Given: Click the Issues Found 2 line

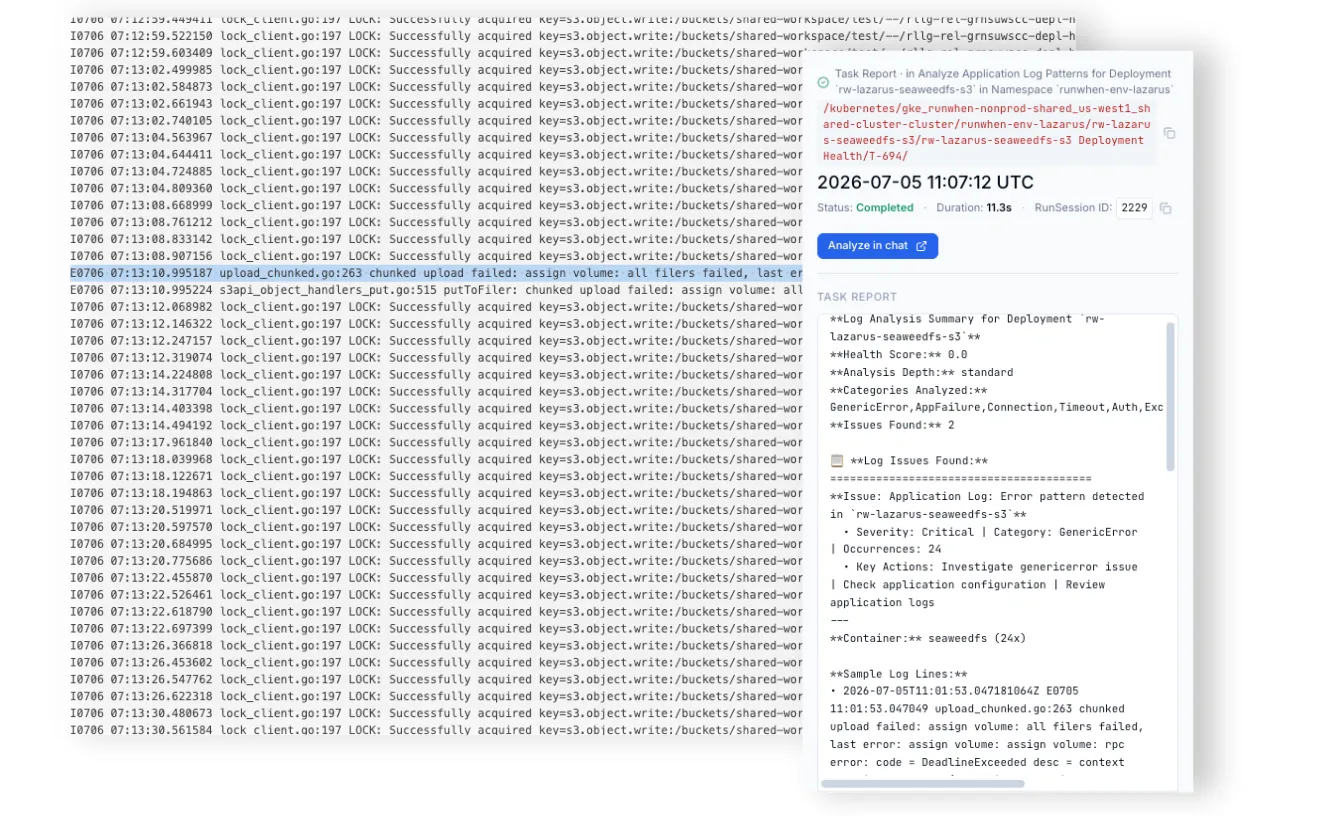Looking at the screenshot, I should (892, 426).
